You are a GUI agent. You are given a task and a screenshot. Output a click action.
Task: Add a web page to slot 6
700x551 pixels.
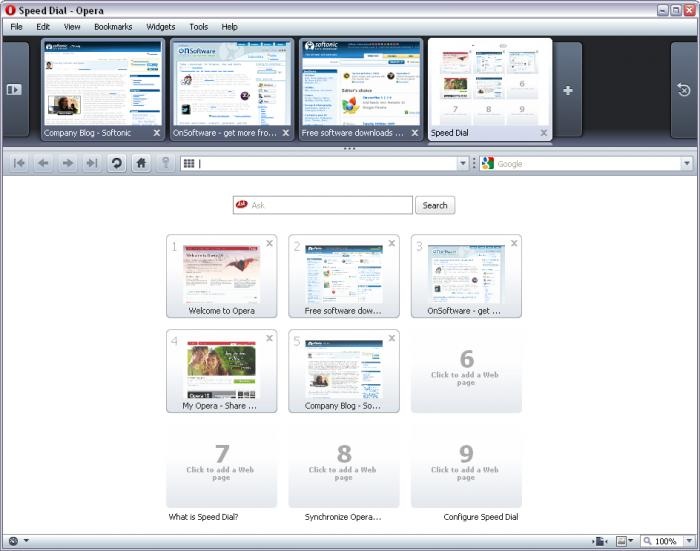pos(466,371)
